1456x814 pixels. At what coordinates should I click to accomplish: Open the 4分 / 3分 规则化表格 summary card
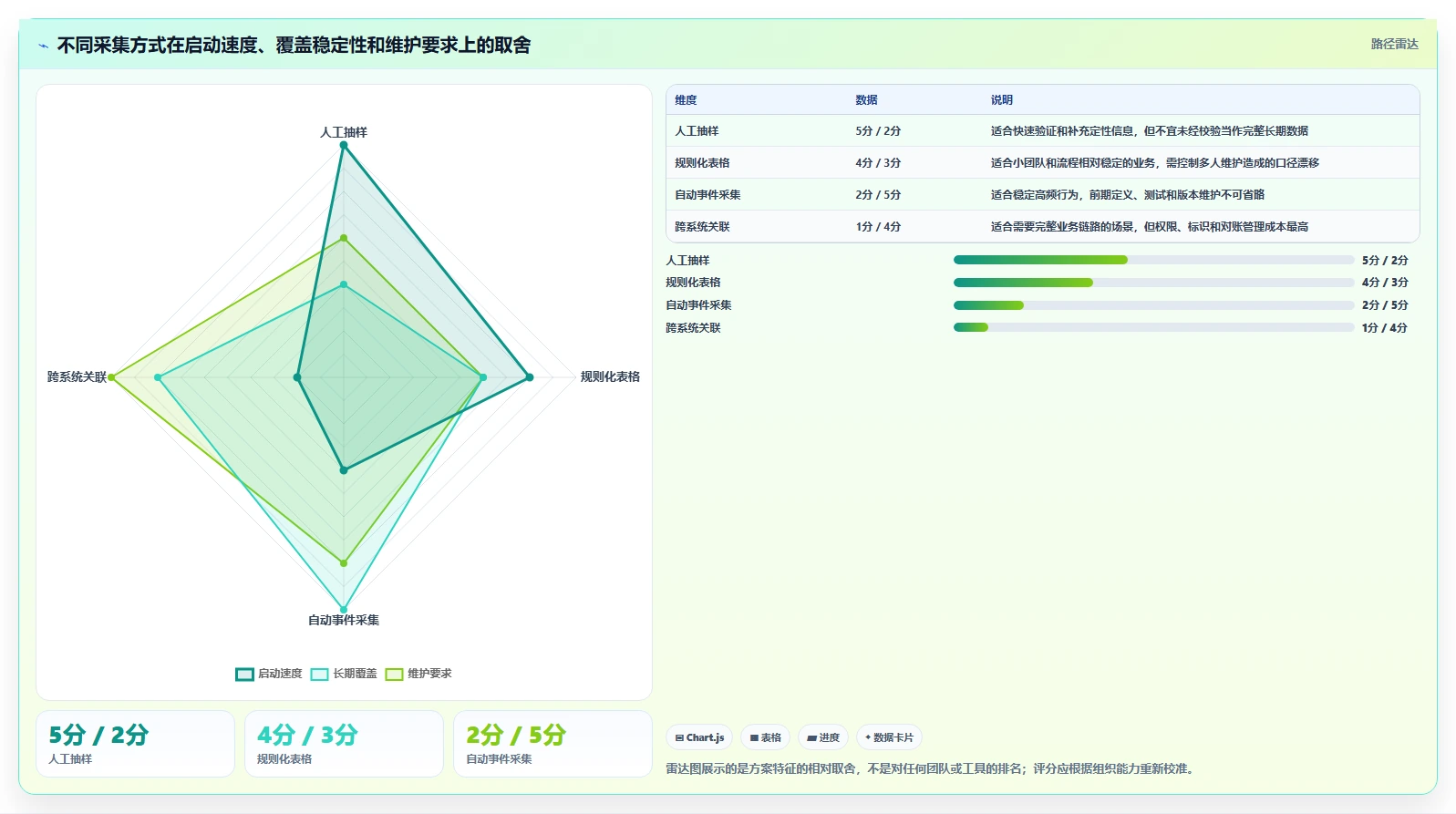344,744
